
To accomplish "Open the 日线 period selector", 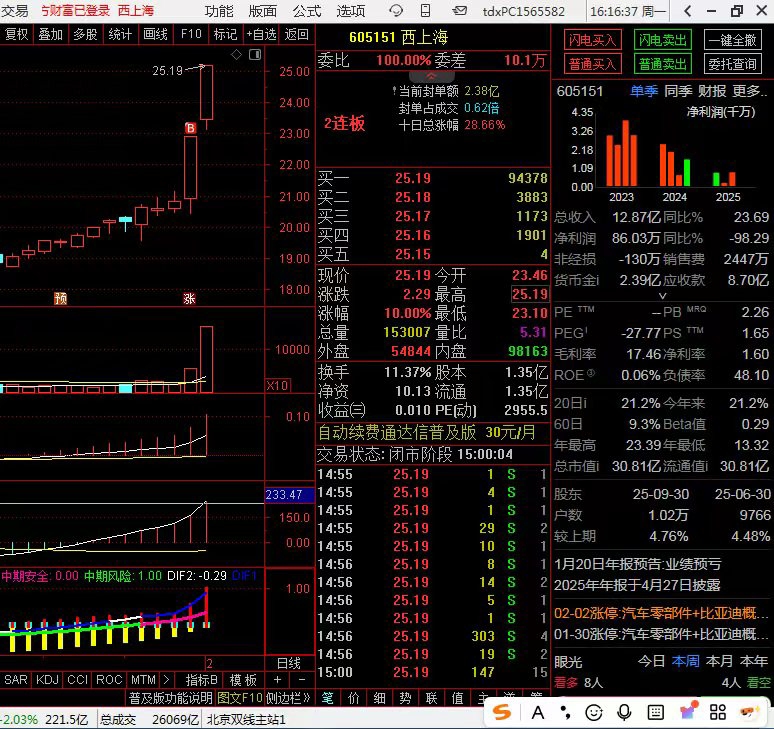I will pyautogui.click(x=289, y=663).
